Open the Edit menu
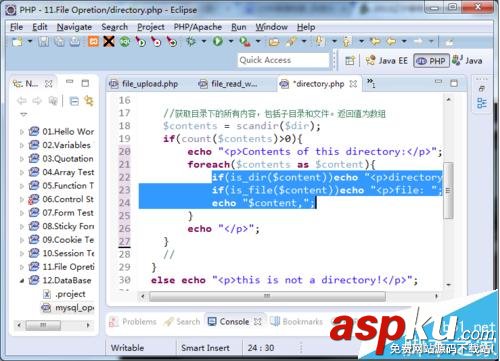Image resolution: width=500 pixels, height=361 pixels. [40, 27]
